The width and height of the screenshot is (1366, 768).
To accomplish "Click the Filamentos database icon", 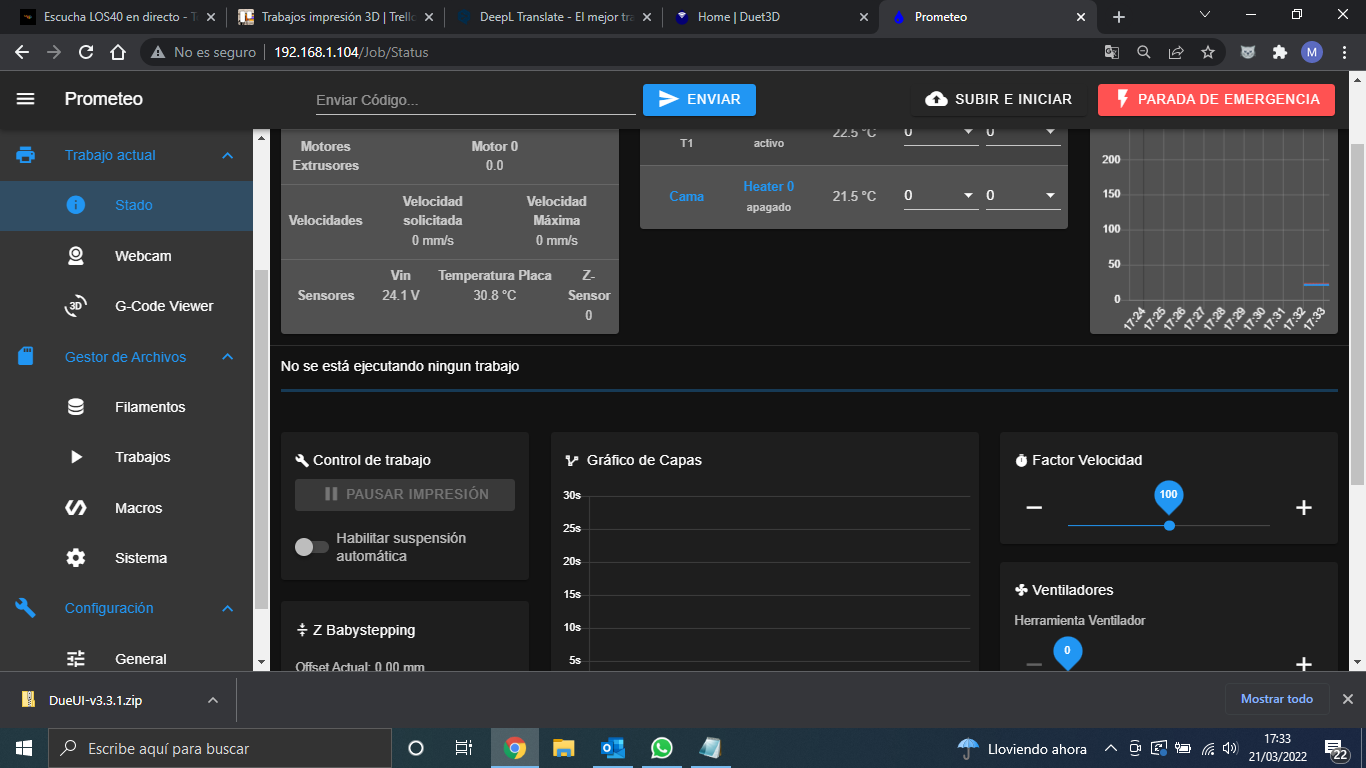I will 76,407.
